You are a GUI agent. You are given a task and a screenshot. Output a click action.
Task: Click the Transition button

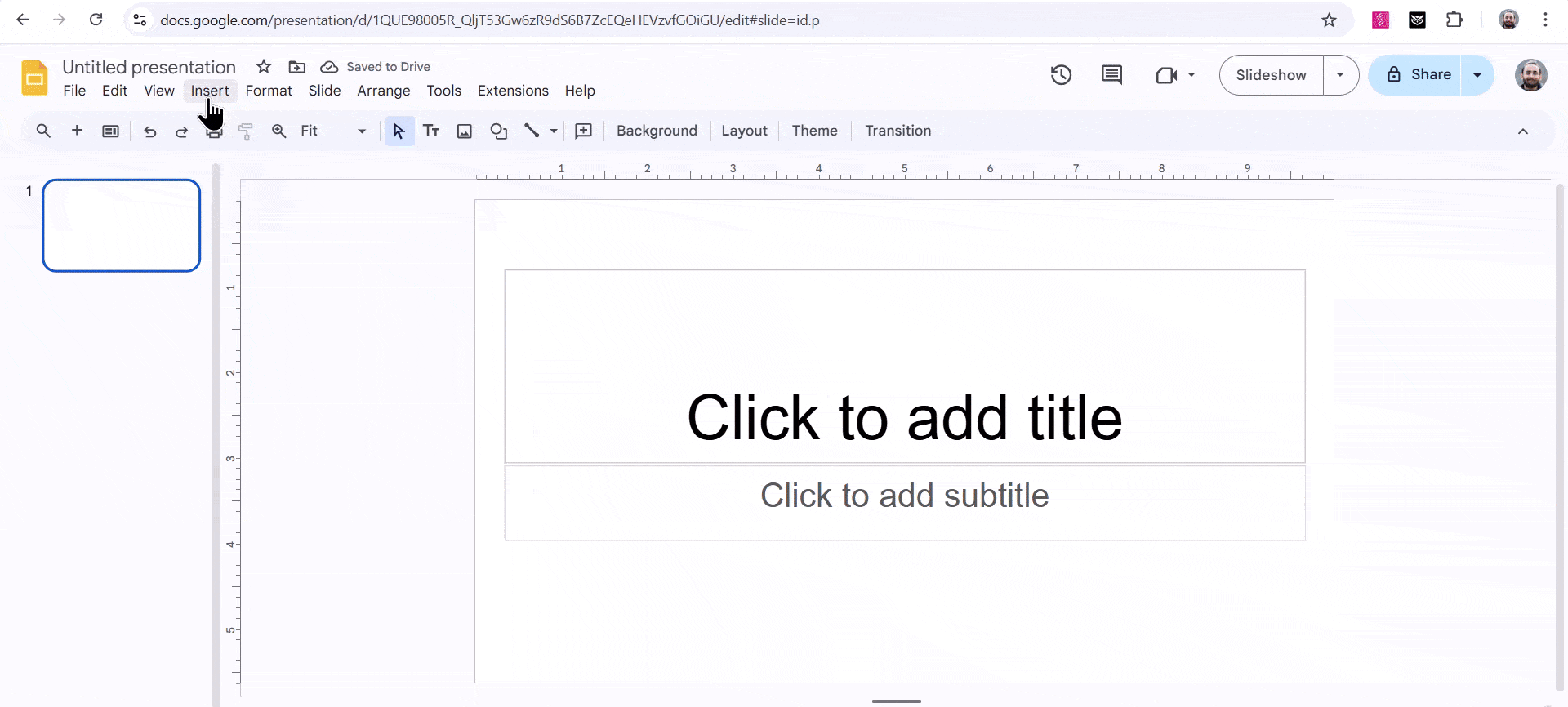(898, 131)
